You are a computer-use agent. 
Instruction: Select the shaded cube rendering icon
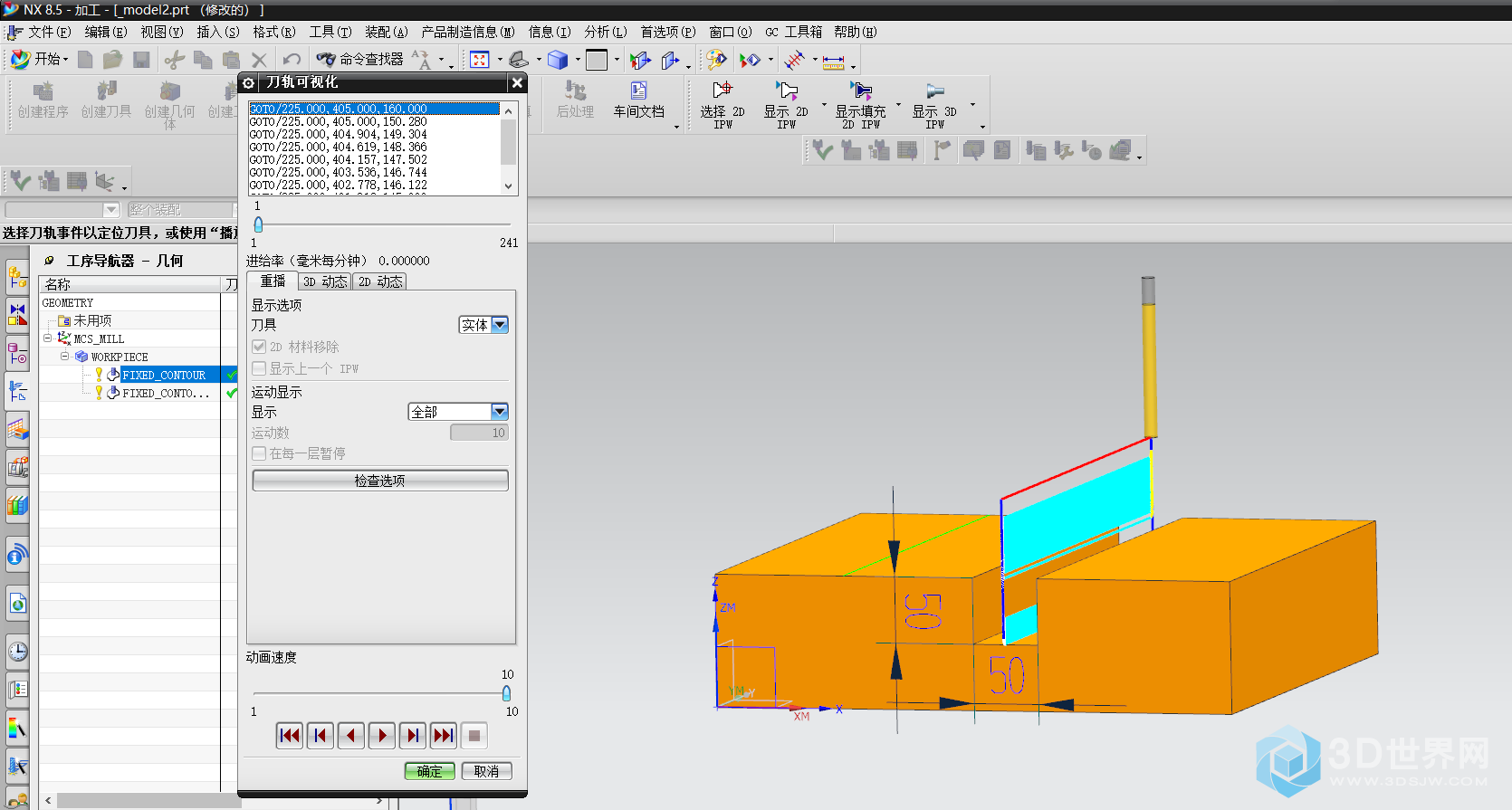(x=558, y=60)
